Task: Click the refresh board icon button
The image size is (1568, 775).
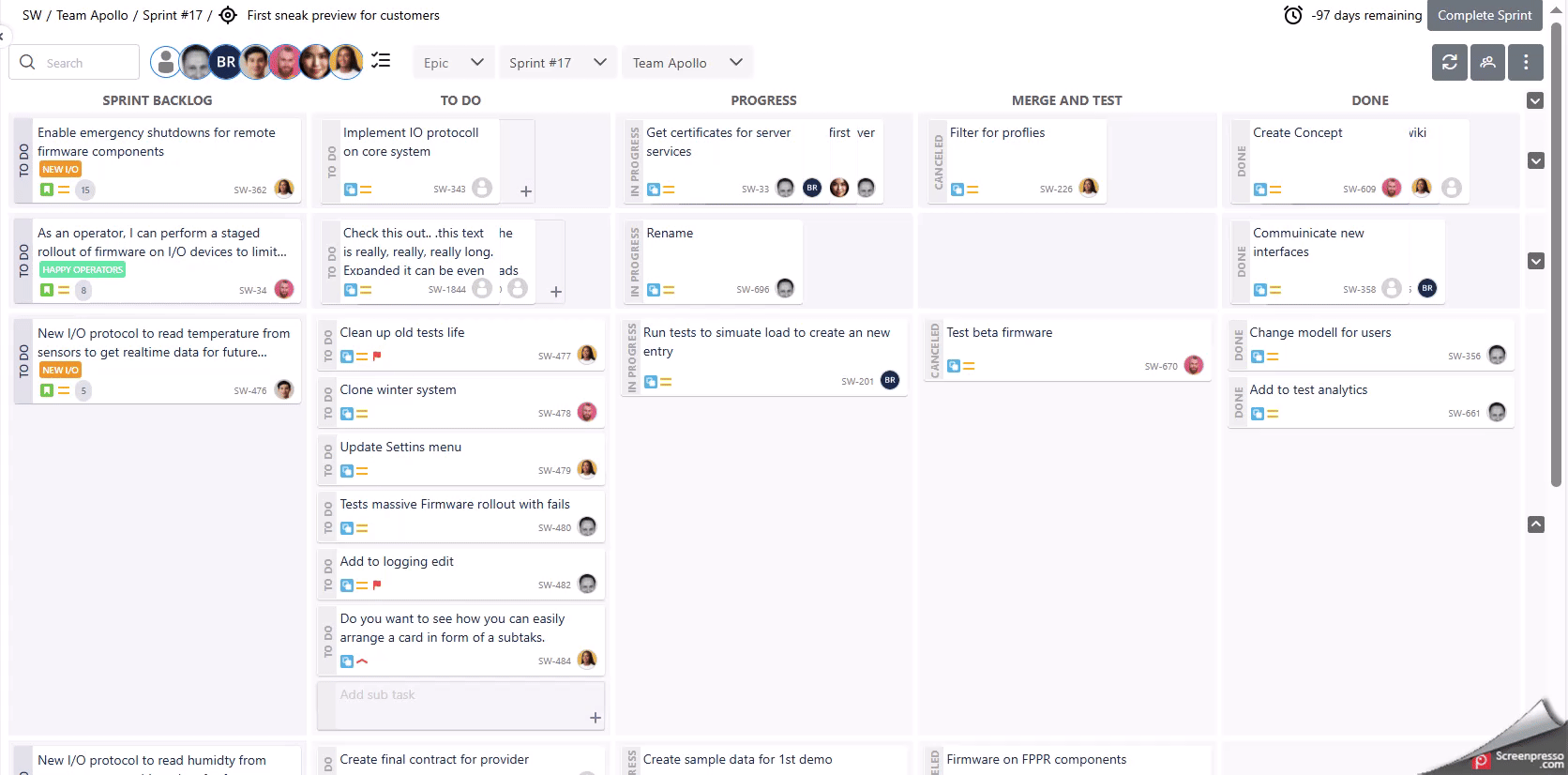Action: click(1450, 63)
